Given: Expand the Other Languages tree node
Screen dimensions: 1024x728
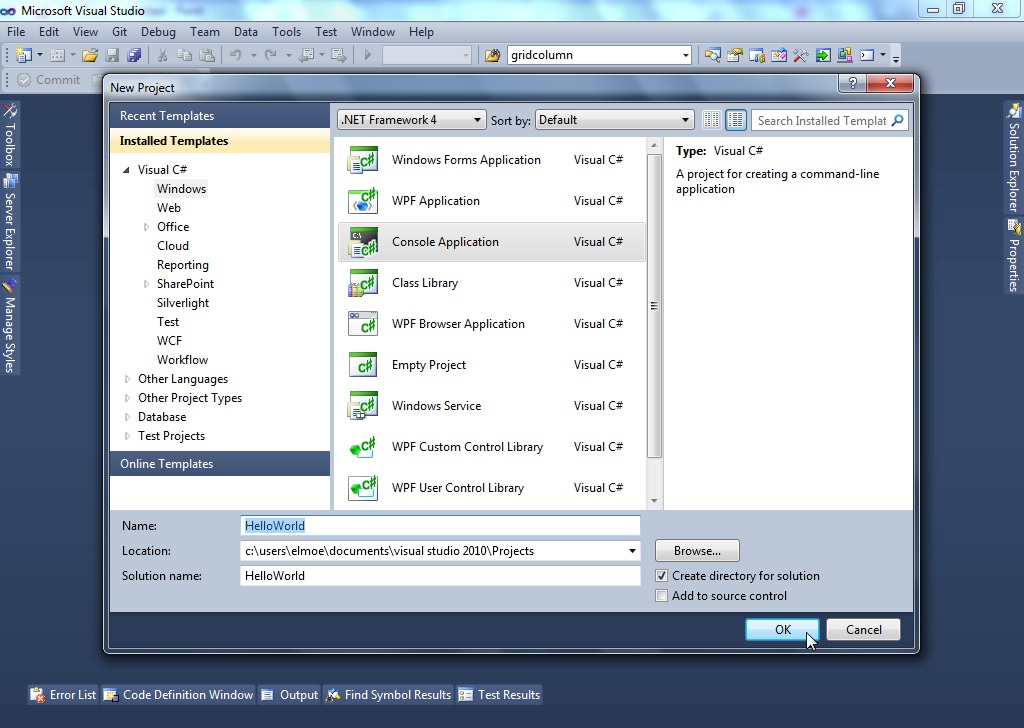Looking at the screenshot, I should click(127, 379).
